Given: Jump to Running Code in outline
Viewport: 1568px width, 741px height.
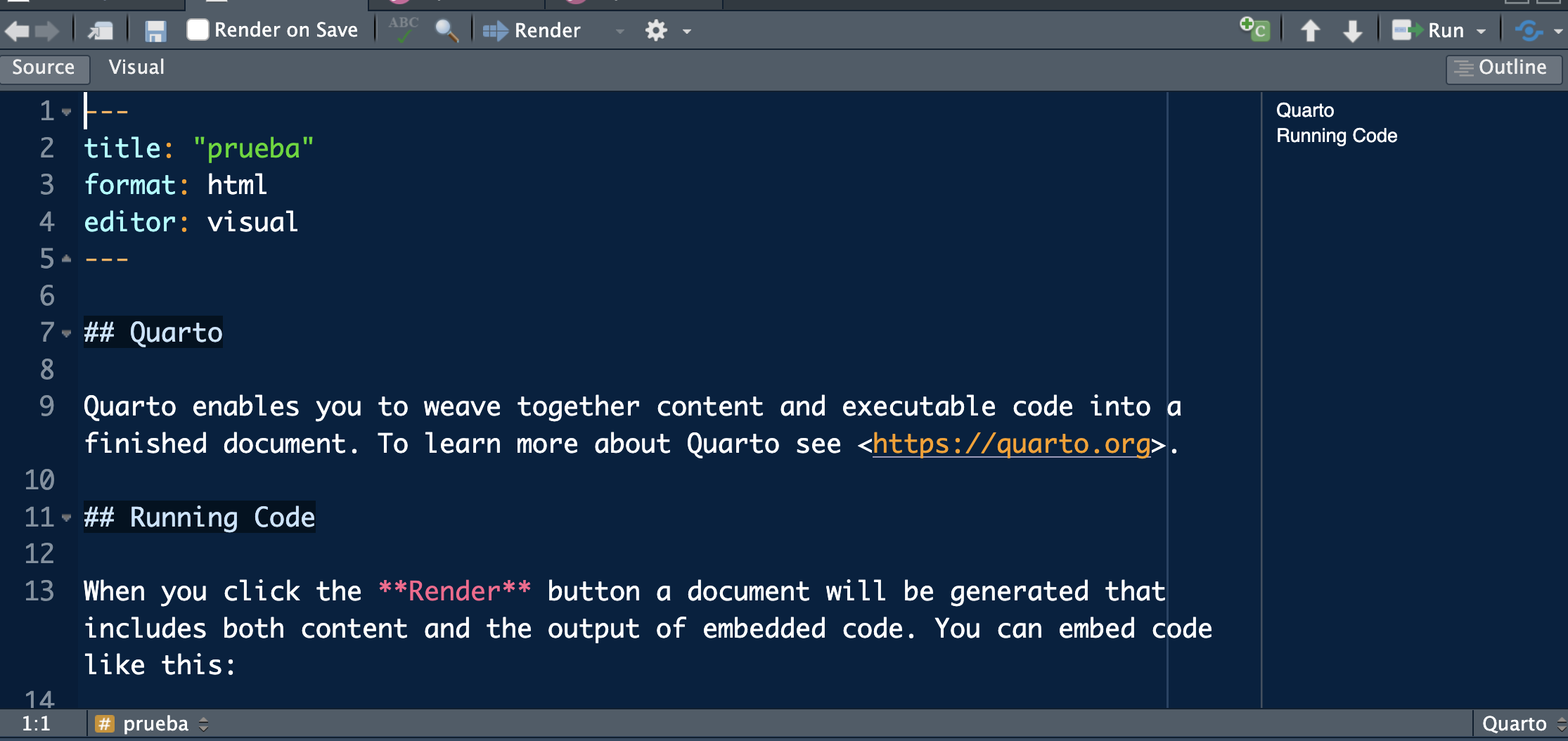Looking at the screenshot, I should [1336, 136].
